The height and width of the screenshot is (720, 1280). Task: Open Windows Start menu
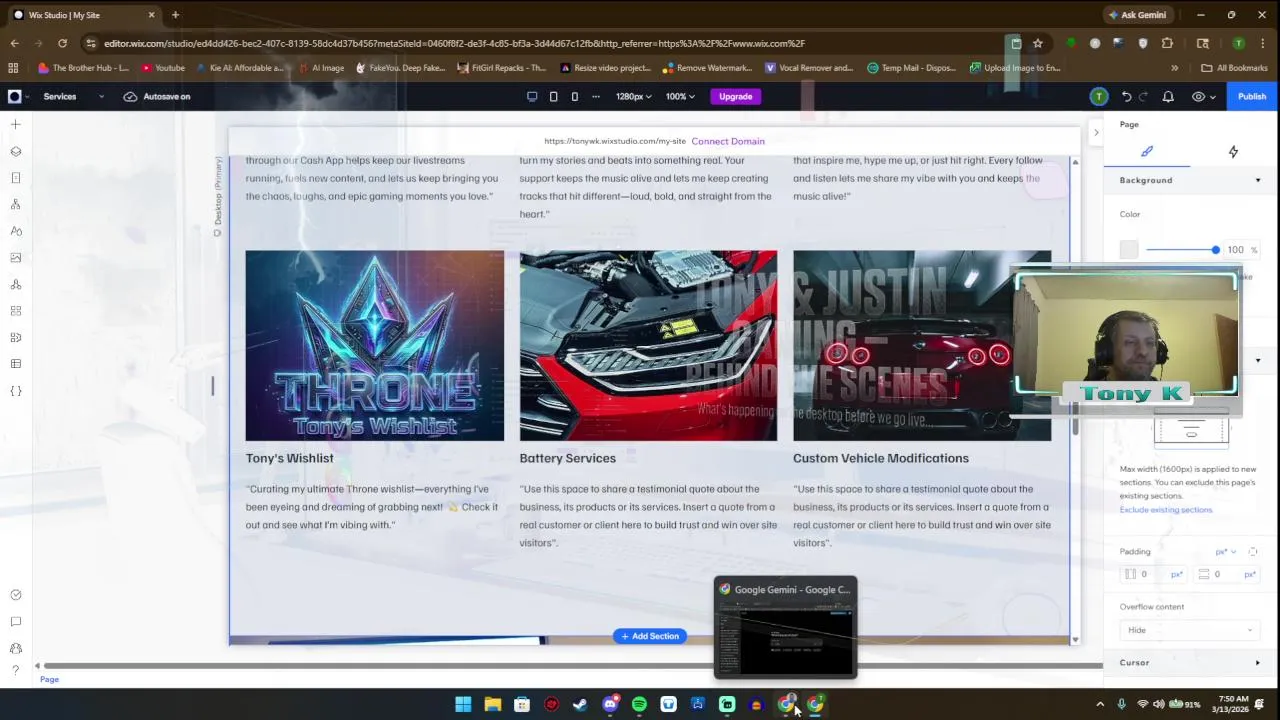click(x=463, y=704)
